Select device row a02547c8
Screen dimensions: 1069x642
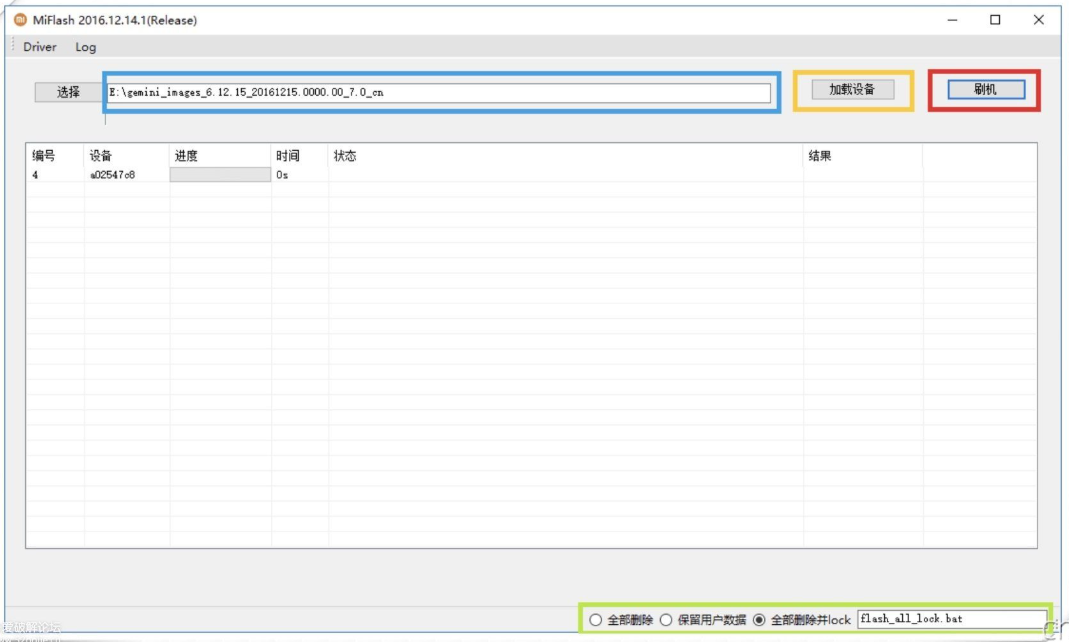click(x=112, y=175)
